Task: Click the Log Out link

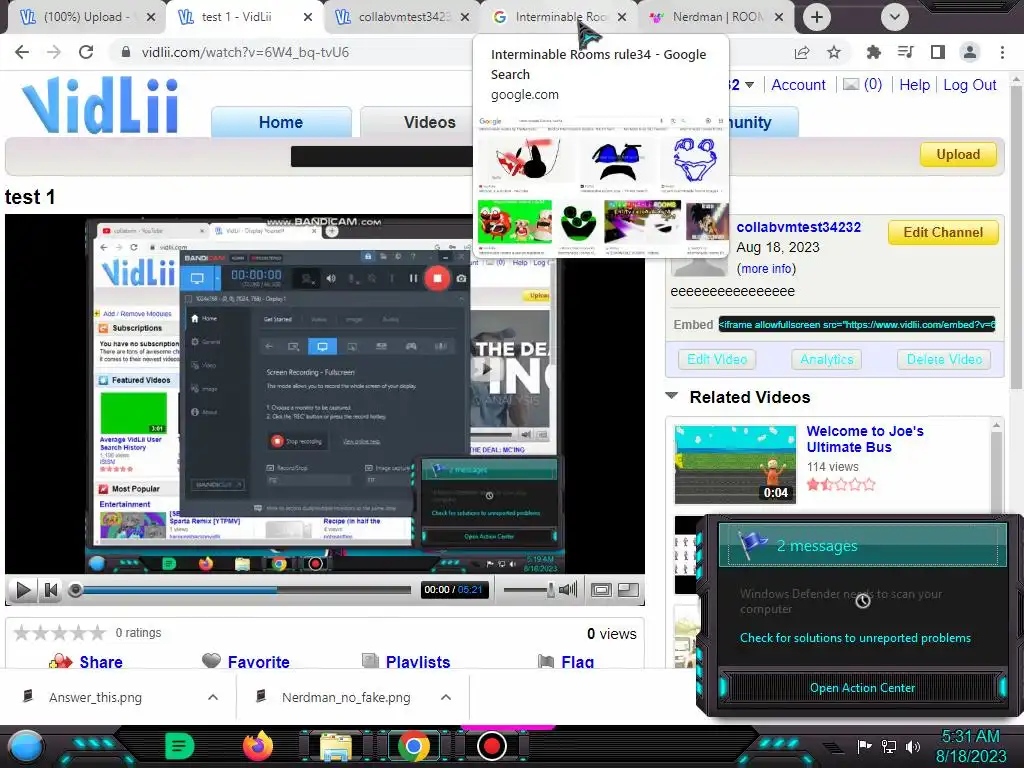Action: click(x=970, y=85)
